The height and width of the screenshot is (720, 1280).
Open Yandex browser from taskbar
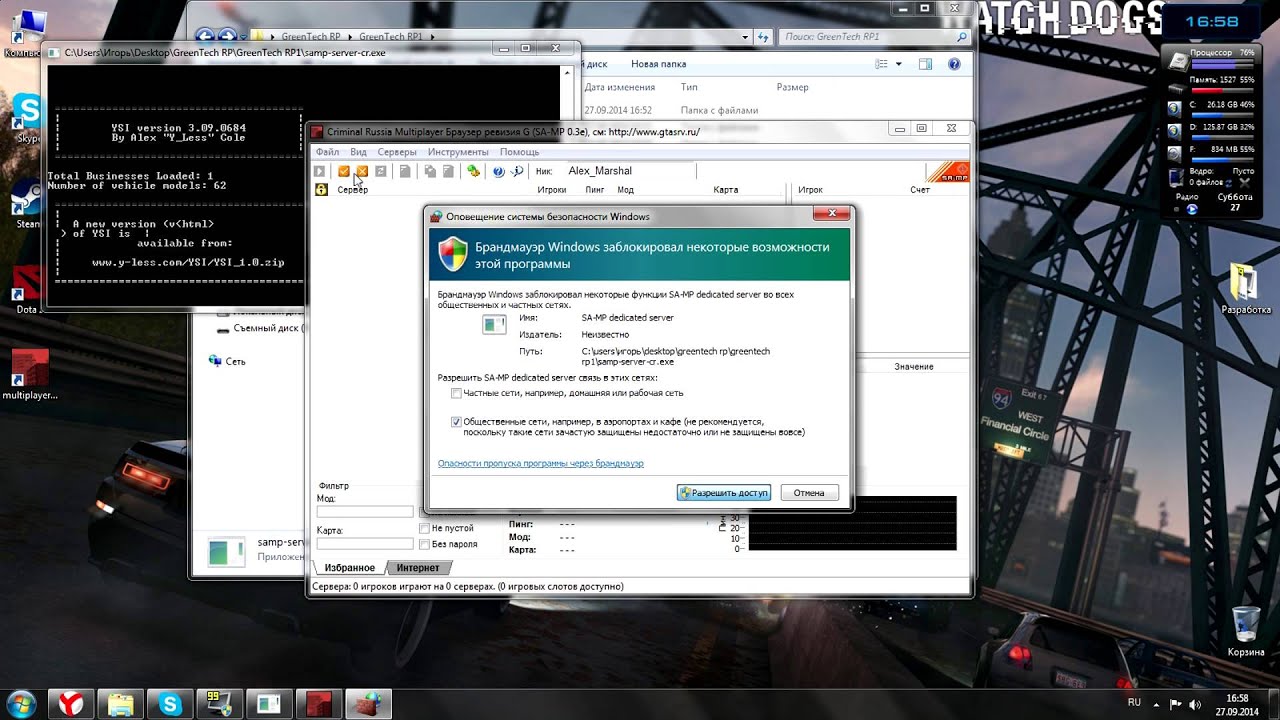click(72, 704)
